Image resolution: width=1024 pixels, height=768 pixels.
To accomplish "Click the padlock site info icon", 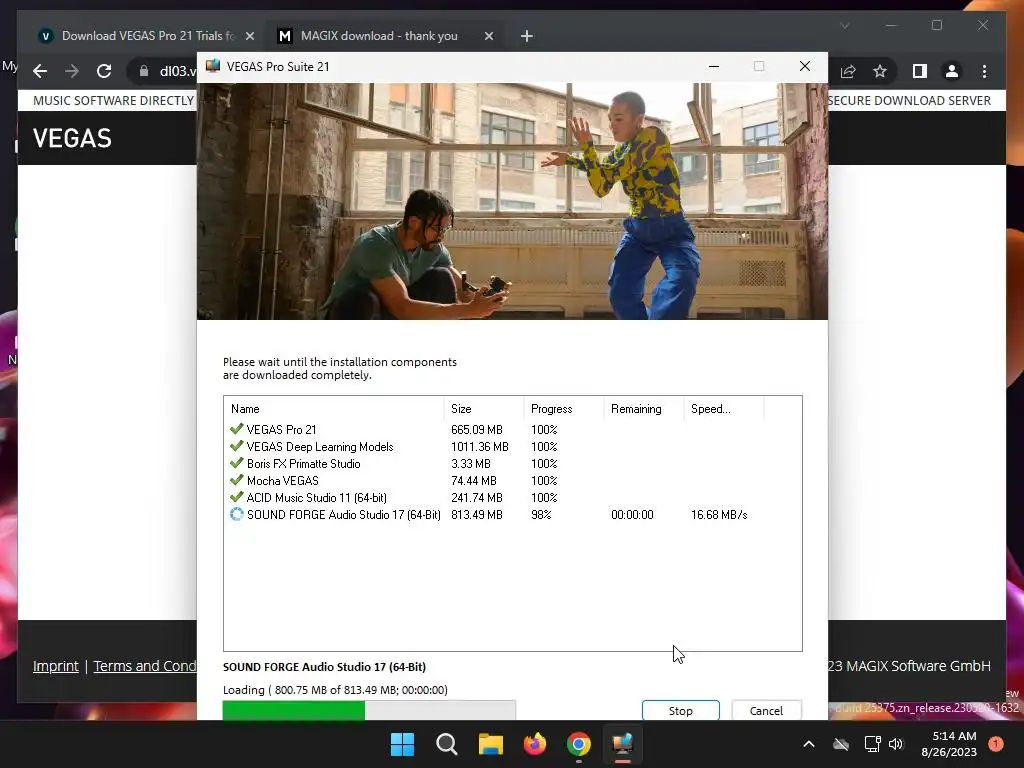I will pyautogui.click(x=144, y=71).
